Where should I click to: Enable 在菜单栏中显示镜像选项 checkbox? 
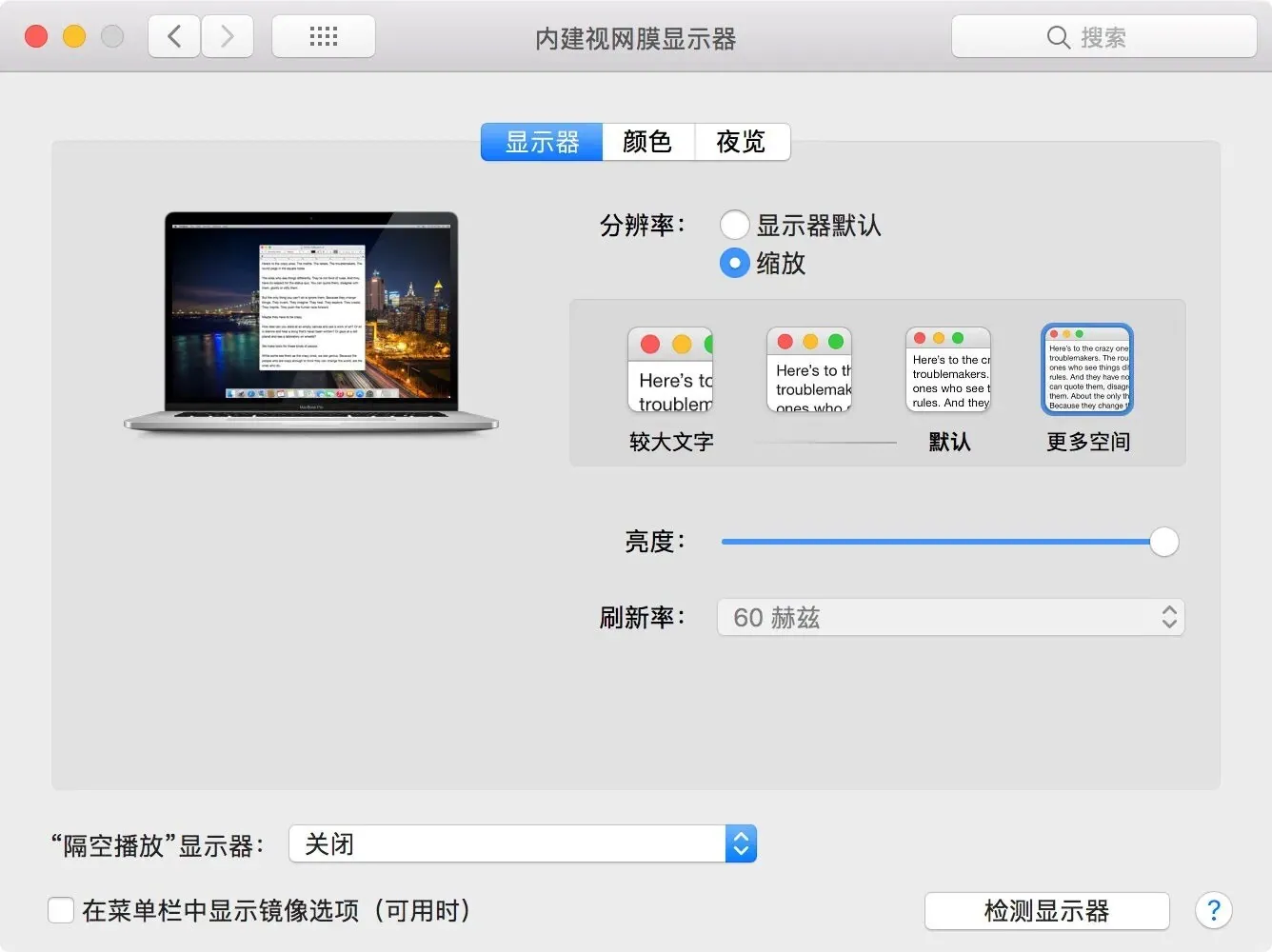pyautogui.click(x=61, y=910)
